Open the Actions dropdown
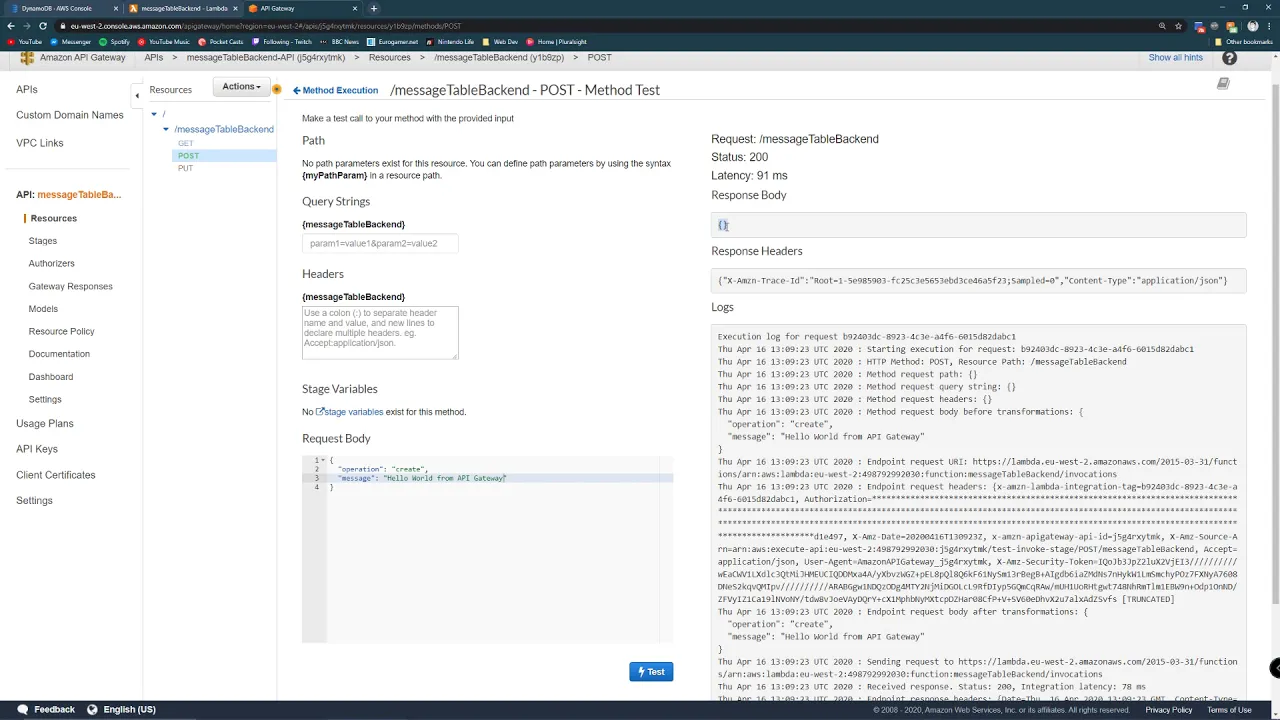 [x=241, y=87]
